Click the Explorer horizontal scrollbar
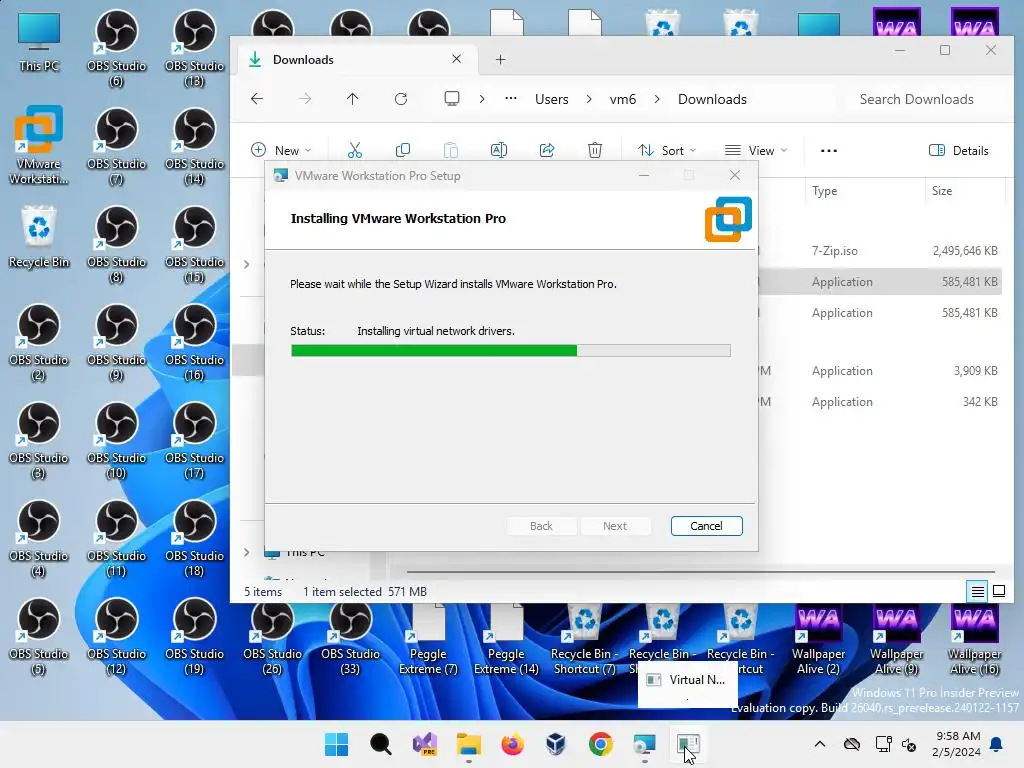The image size is (1024, 768). [700, 571]
